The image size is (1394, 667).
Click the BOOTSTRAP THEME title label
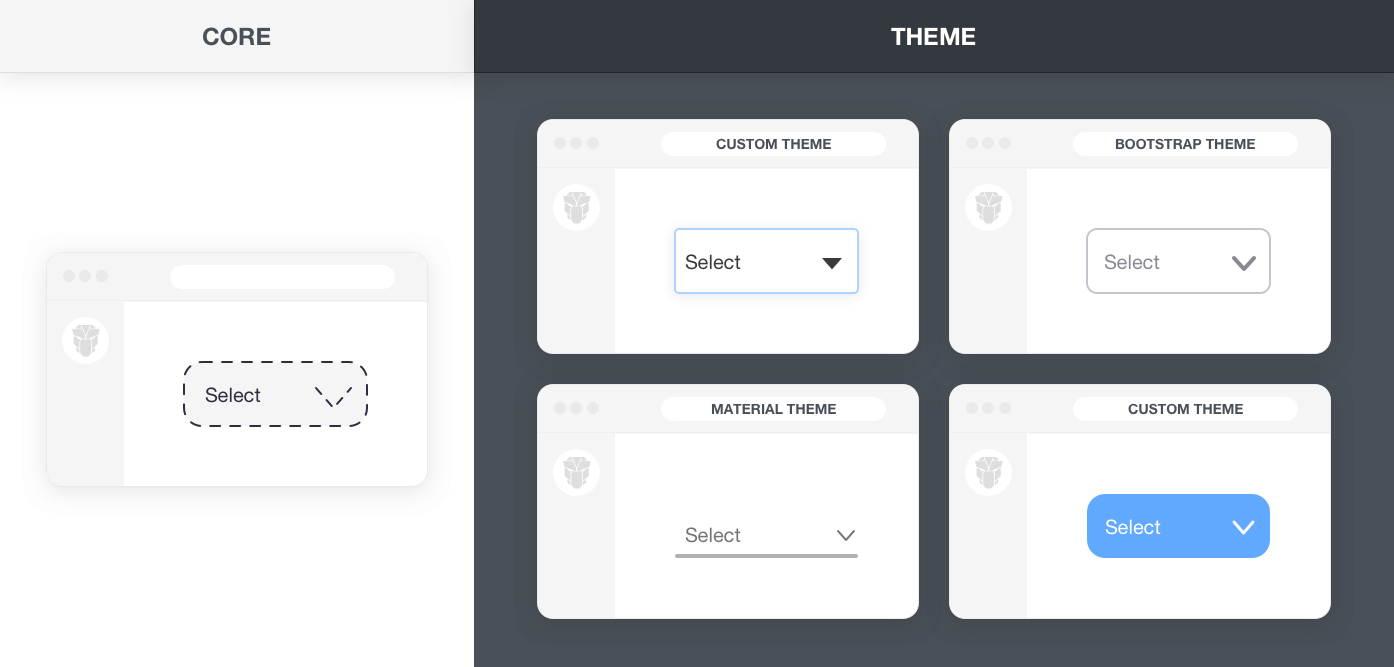pos(1185,144)
